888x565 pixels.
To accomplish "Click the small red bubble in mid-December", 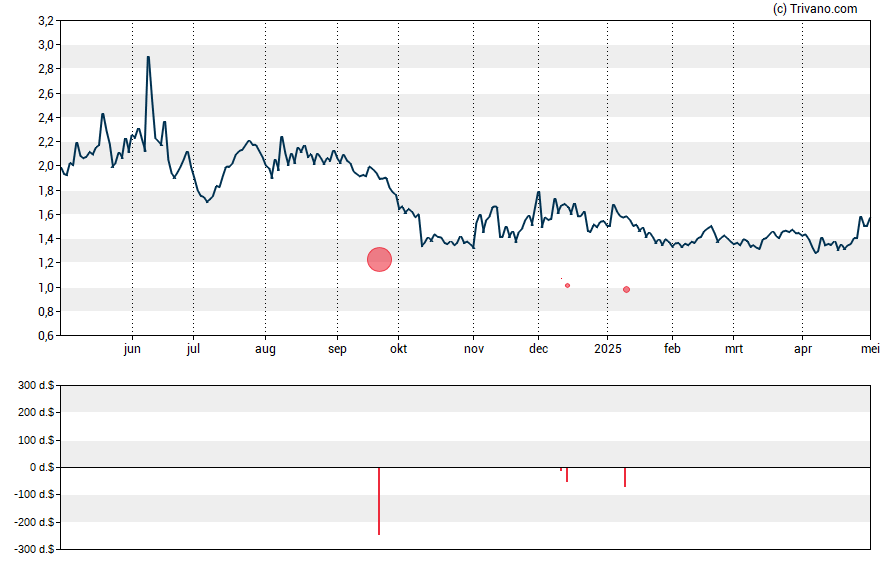I will [x=567, y=285].
